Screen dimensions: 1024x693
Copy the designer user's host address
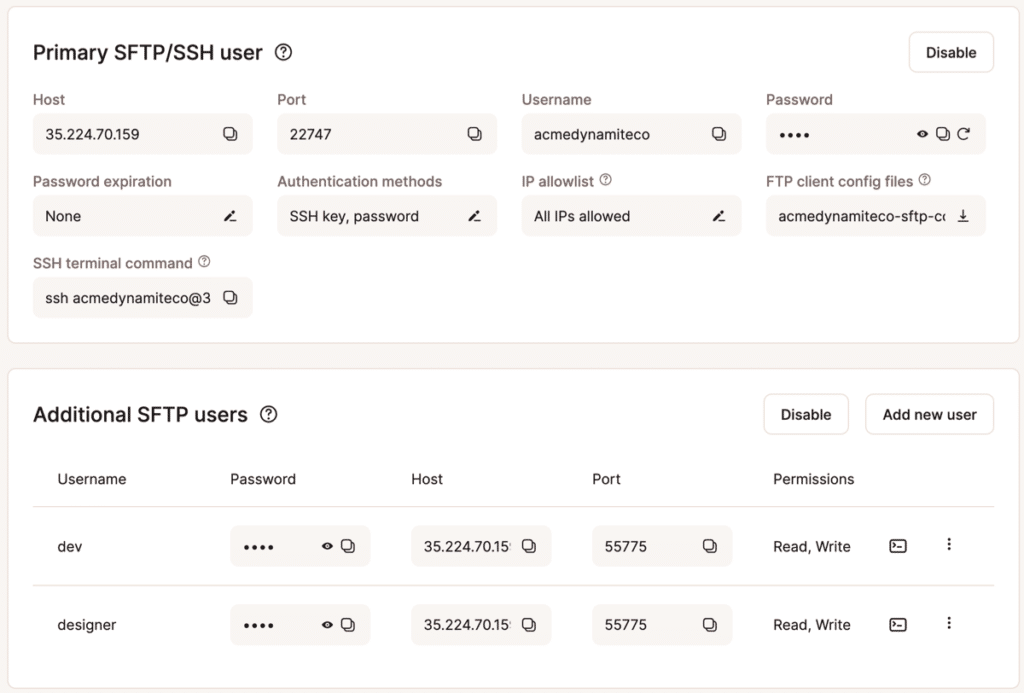click(529, 625)
